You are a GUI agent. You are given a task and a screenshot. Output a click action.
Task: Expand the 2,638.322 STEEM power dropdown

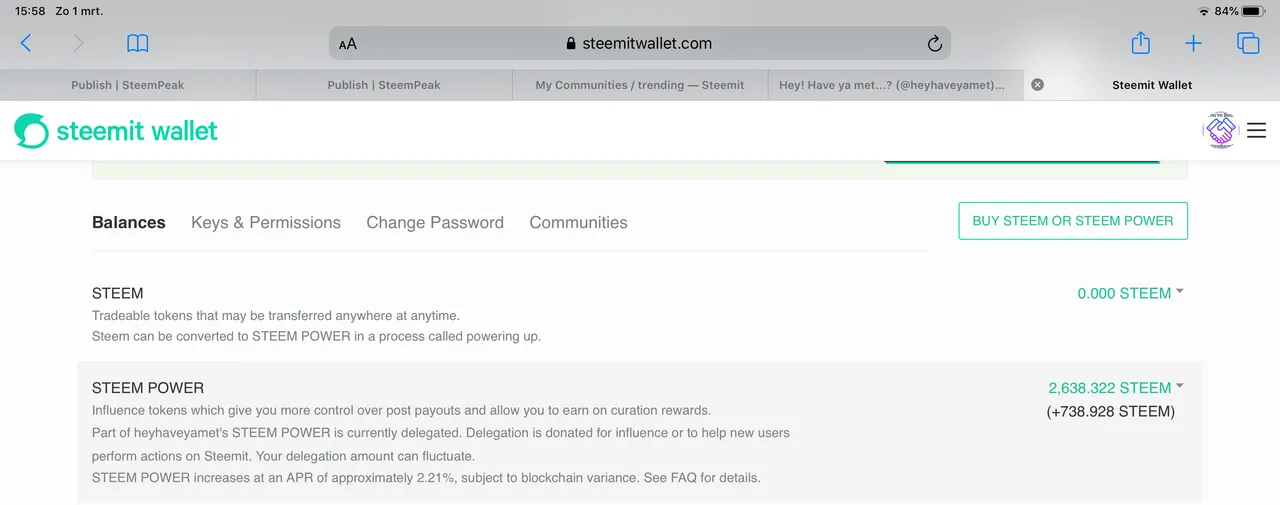pyautogui.click(x=1116, y=388)
